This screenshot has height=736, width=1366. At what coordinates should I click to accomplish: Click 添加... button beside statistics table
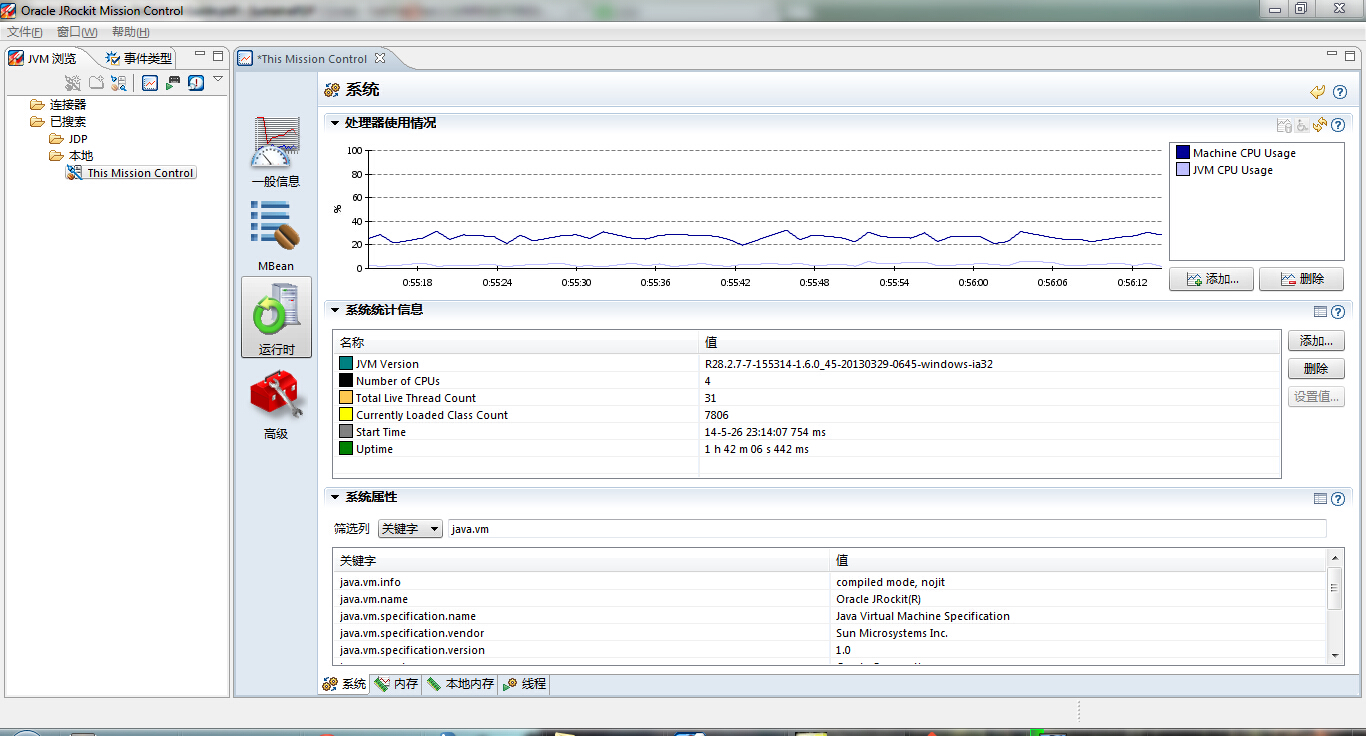(x=1316, y=341)
